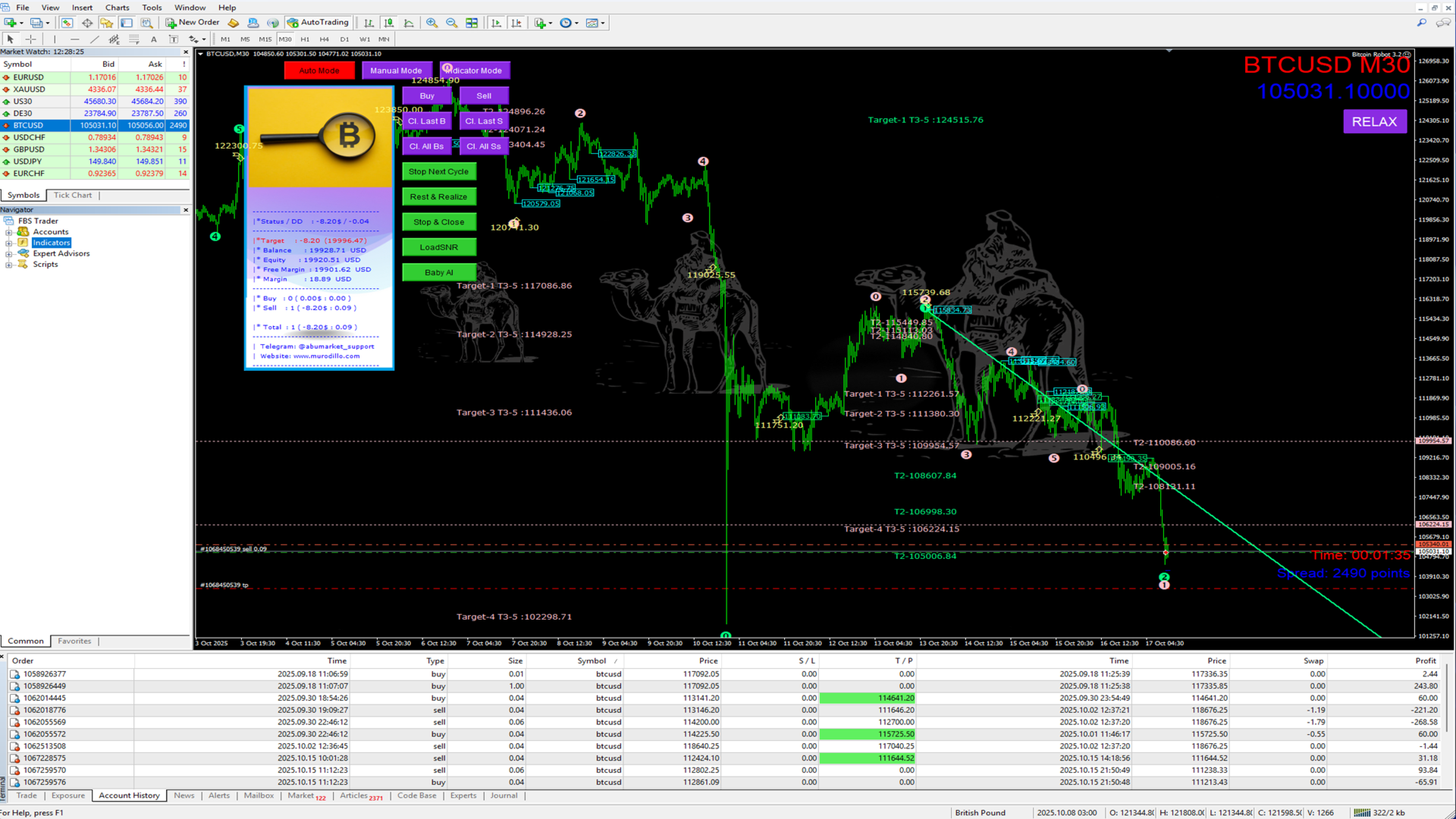Image resolution: width=1456 pixels, height=819 pixels.
Task: Click the Stop & Close button
Action: [438, 222]
